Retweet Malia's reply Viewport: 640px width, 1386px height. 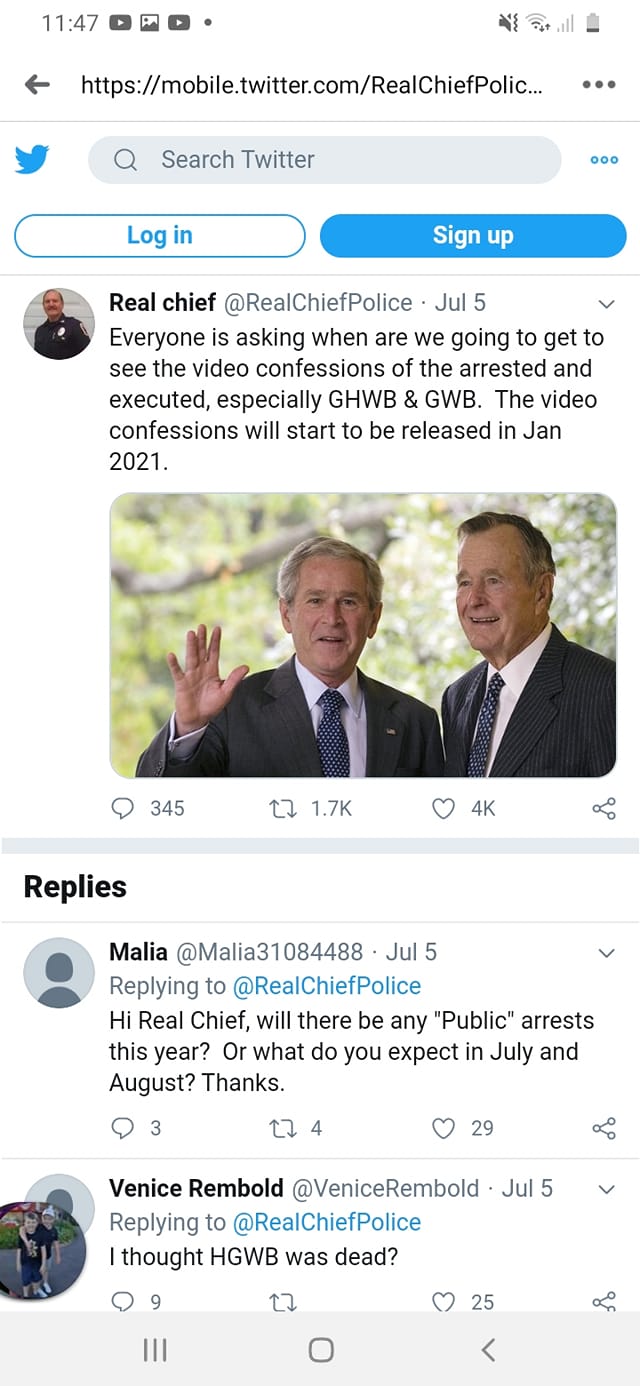point(282,1128)
